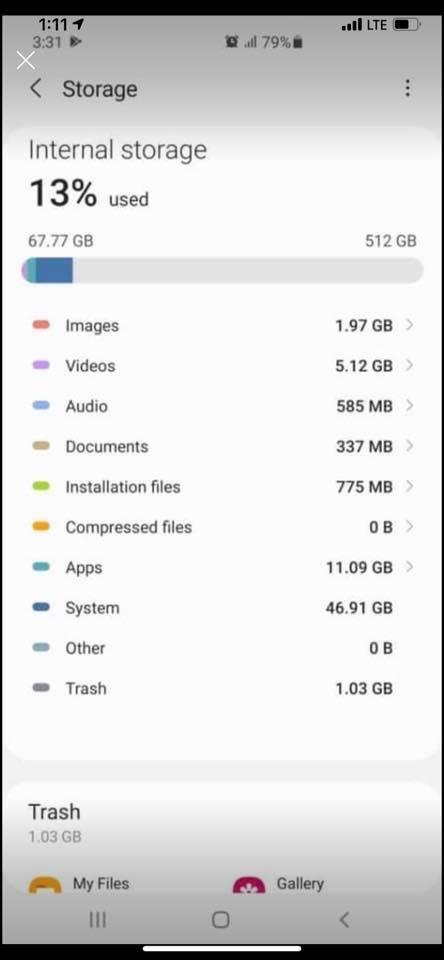Open the Documents storage category
The height and width of the screenshot is (960, 444).
click(222, 446)
